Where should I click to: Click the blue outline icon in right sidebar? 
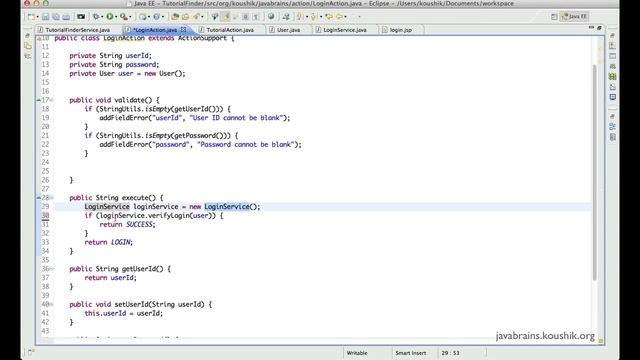pos(613,127)
